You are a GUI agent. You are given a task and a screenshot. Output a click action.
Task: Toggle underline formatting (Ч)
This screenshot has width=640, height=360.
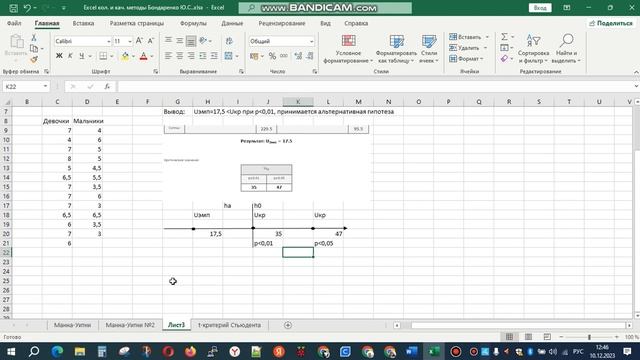[82, 56]
